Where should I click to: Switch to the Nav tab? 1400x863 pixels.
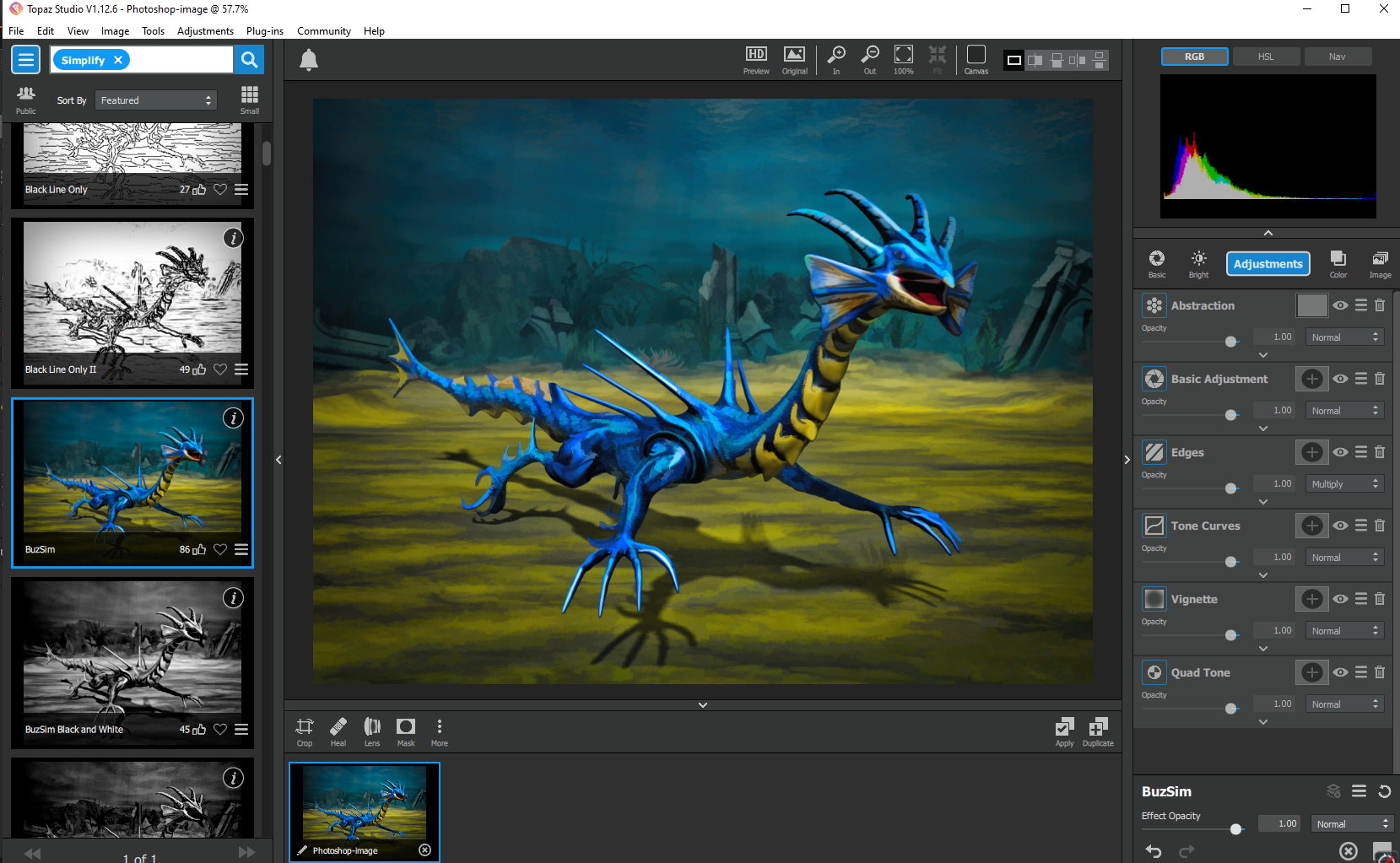tap(1338, 57)
